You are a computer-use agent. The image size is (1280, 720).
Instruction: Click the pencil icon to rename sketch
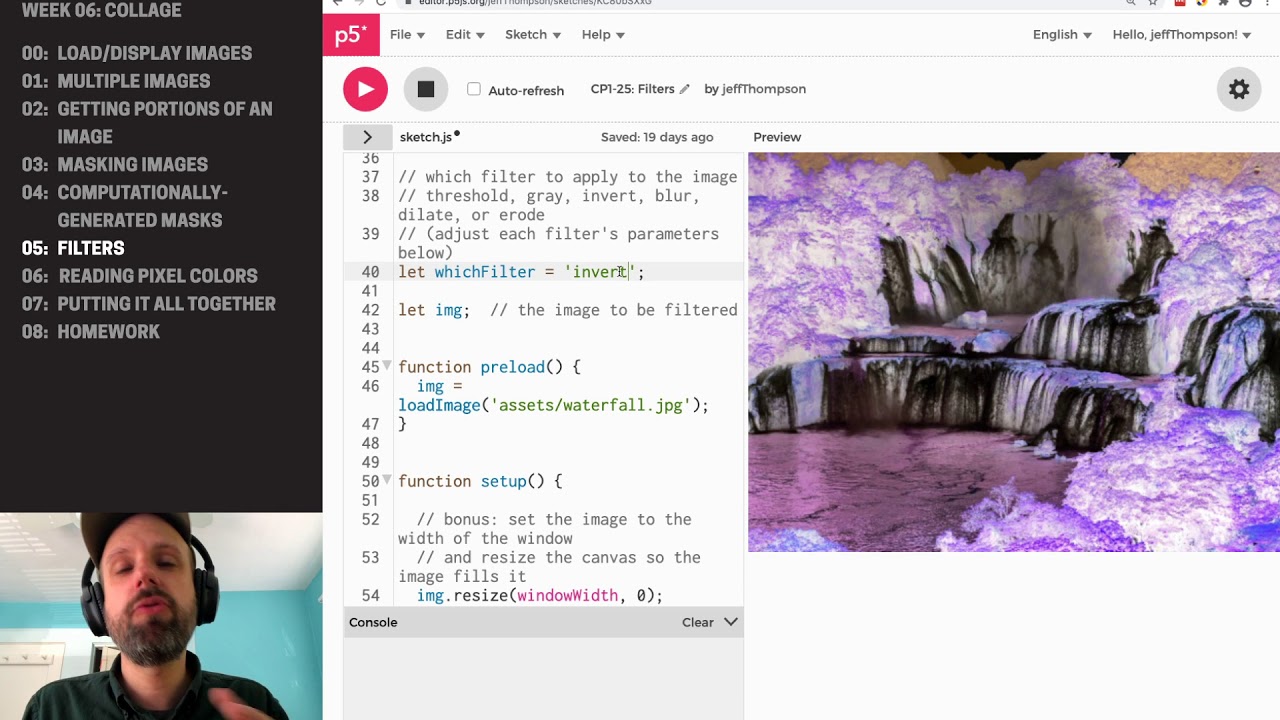coord(684,89)
